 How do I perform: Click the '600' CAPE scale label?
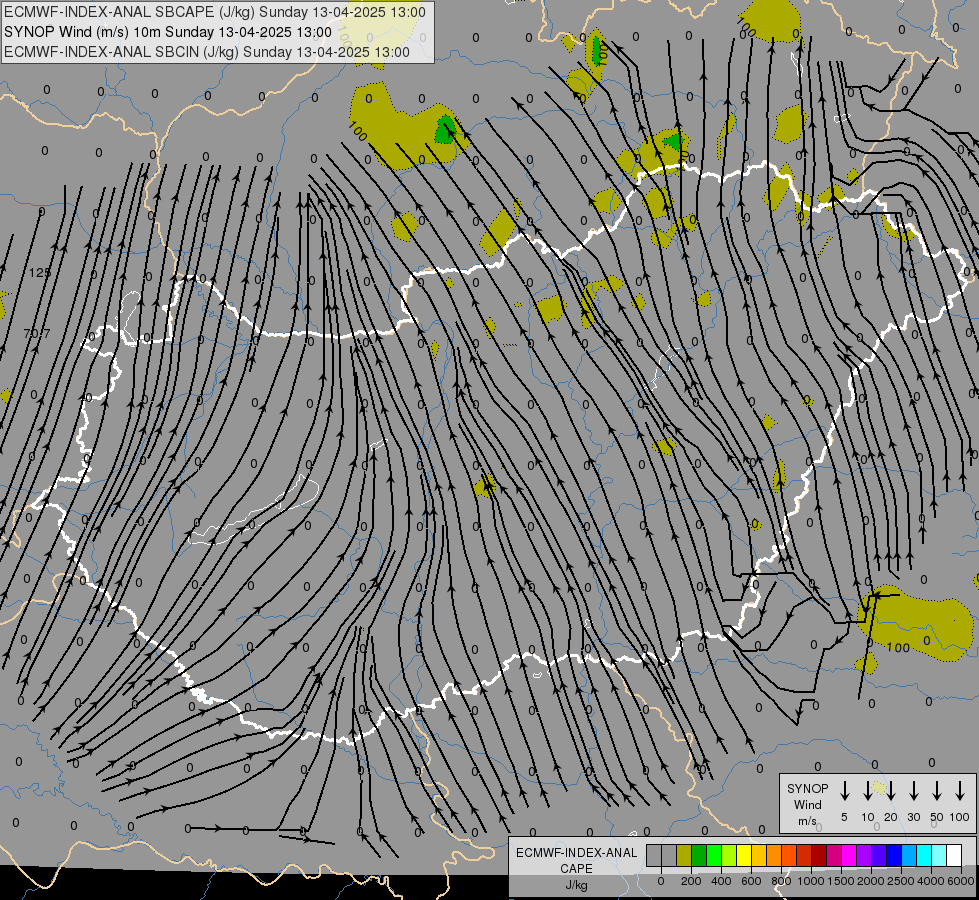[751, 881]
